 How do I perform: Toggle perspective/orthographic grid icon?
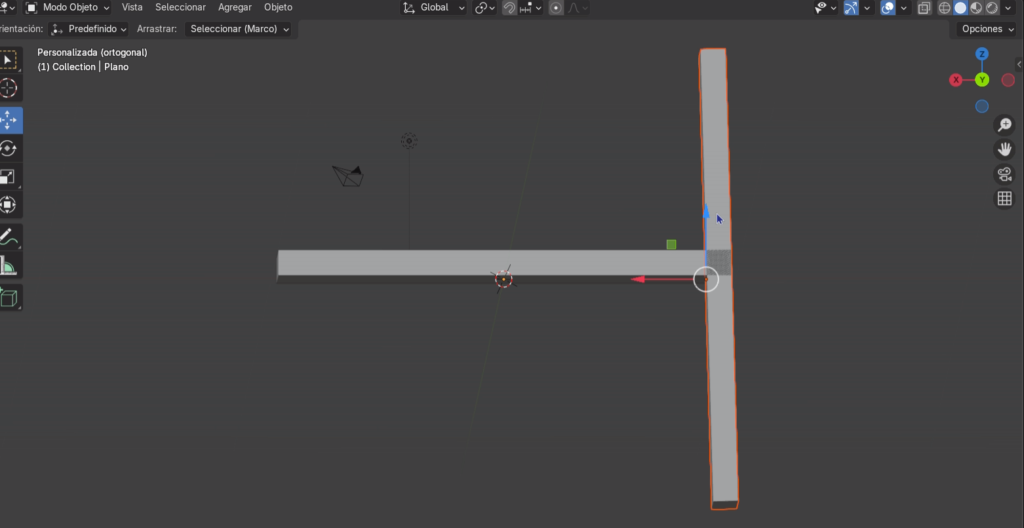[x=1004, y=199]
